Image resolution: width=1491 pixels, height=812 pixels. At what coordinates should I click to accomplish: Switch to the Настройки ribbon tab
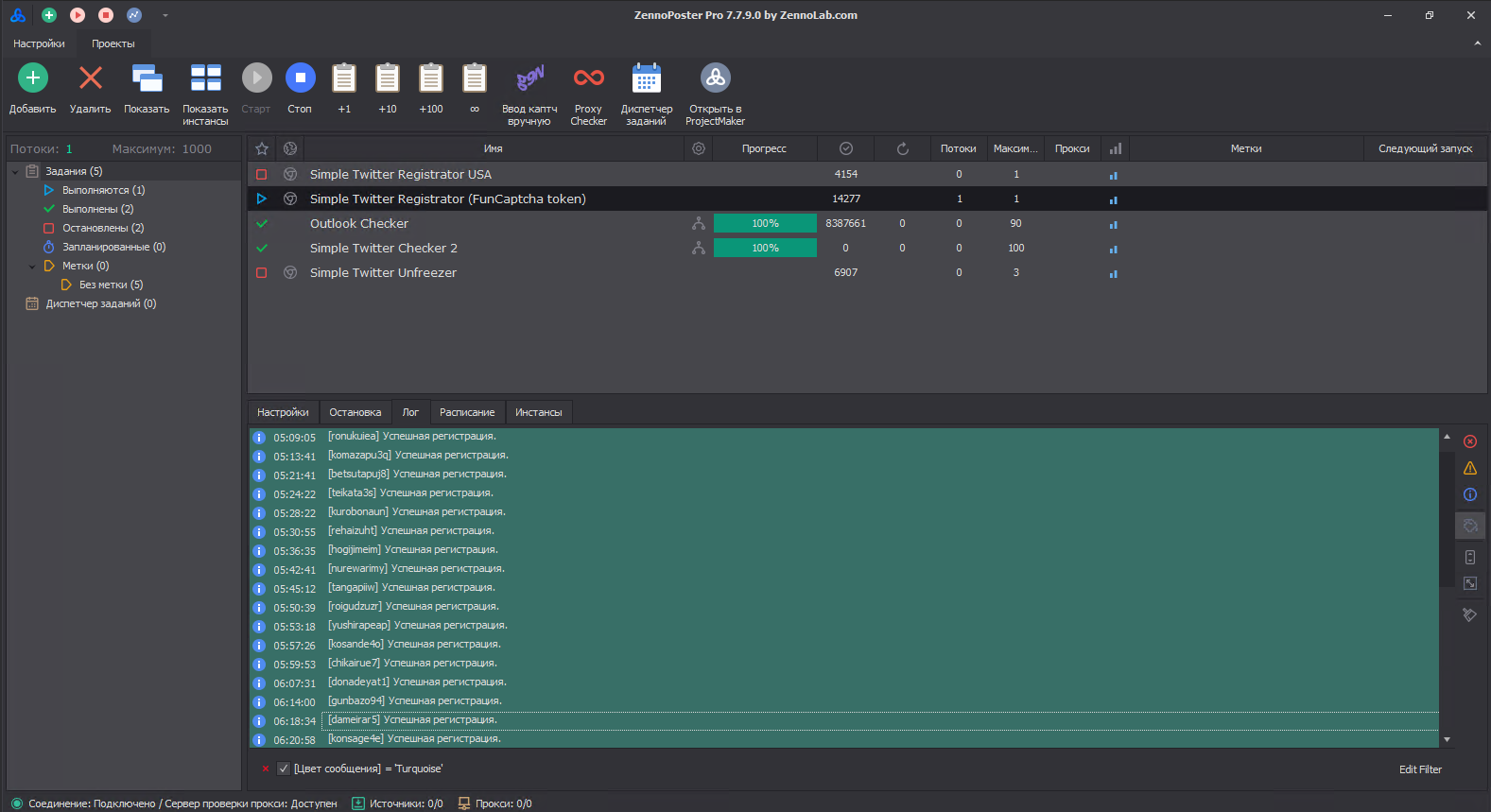tap(40, 43)
